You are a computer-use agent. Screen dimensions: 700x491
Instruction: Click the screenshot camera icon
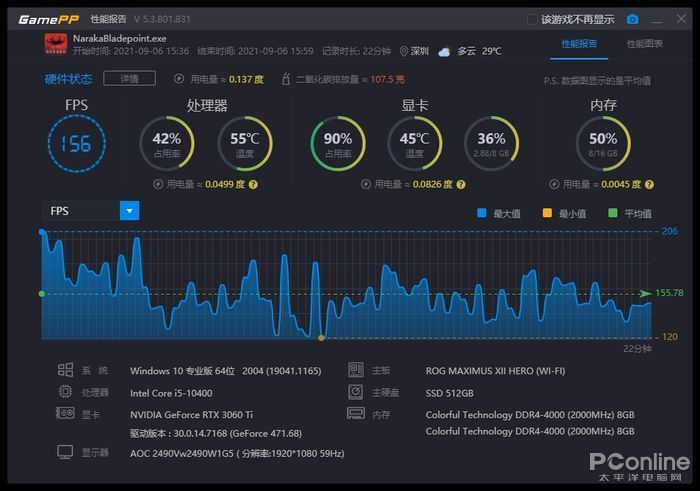632,20
